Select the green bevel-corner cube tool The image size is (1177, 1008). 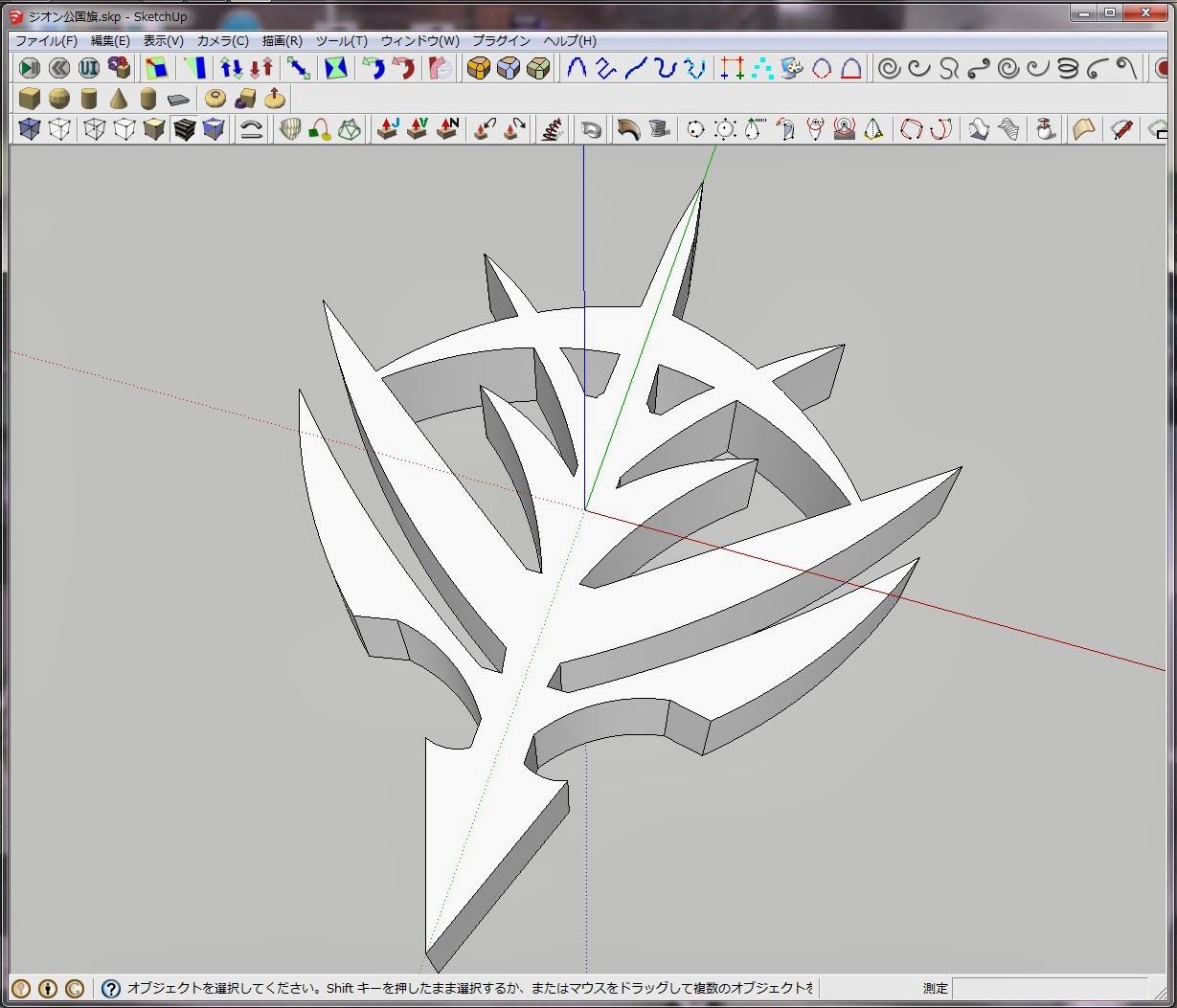(539, 68)
